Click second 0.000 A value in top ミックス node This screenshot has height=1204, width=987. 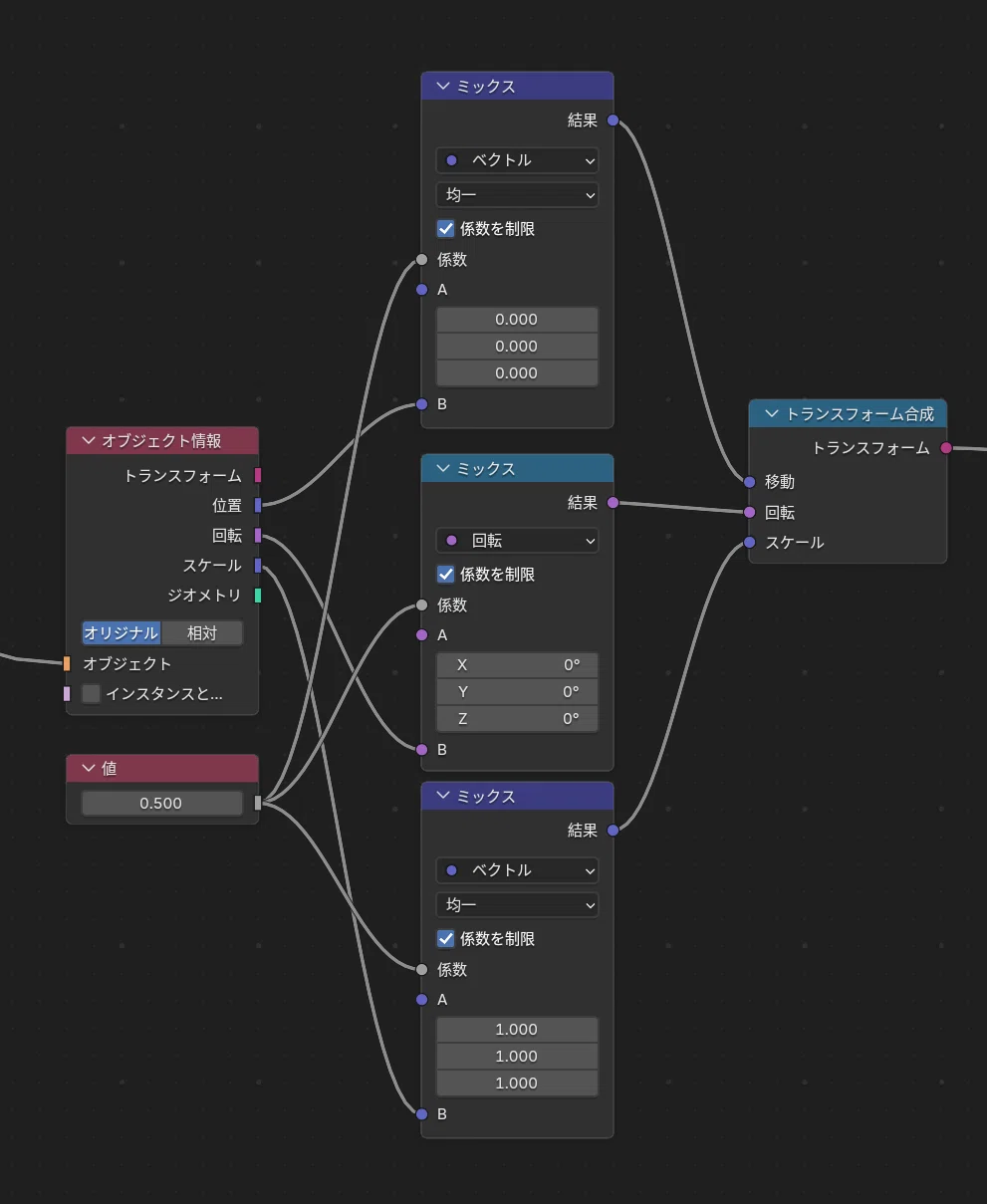pyautogui.click(x=517, y=347)
